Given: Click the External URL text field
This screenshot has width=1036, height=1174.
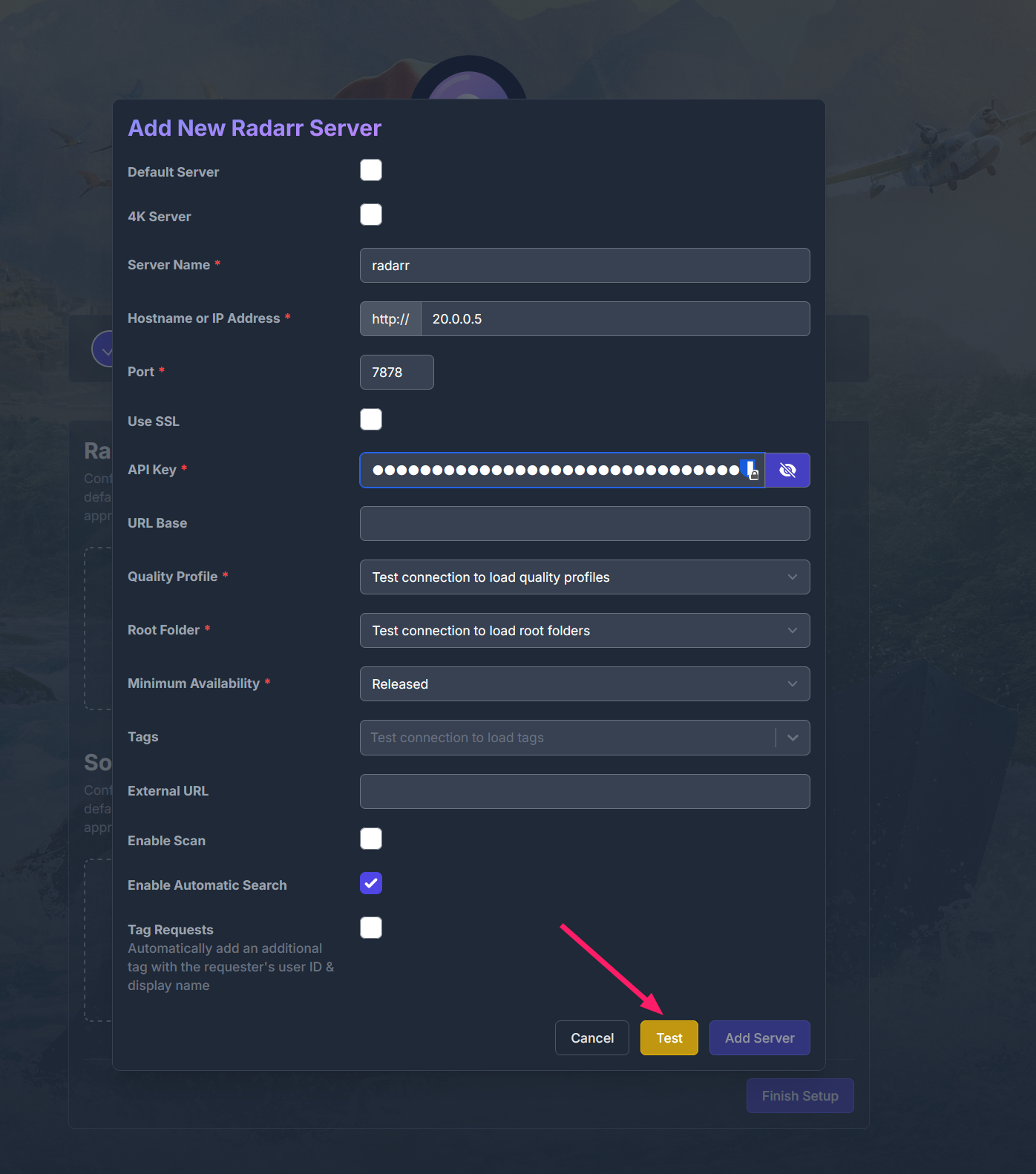Looking at the screenshot, I should [584, 792].
